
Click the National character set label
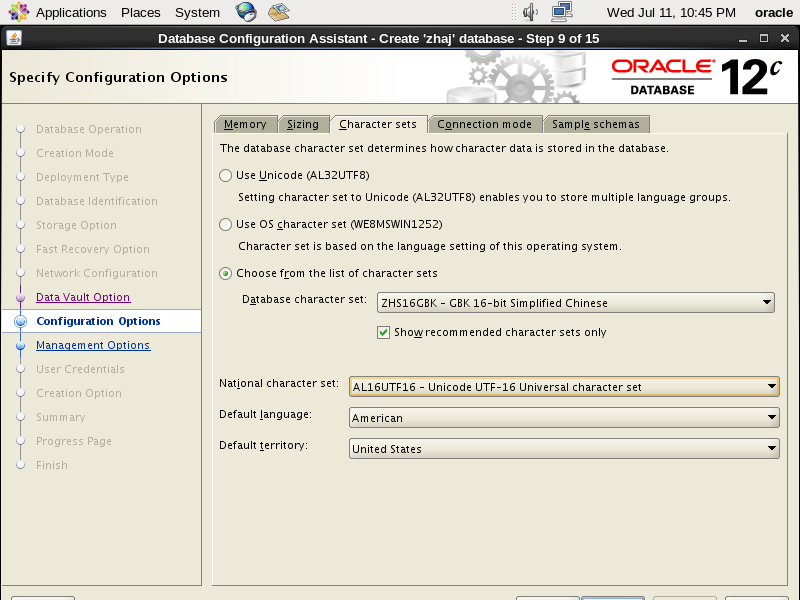point(279,383)
